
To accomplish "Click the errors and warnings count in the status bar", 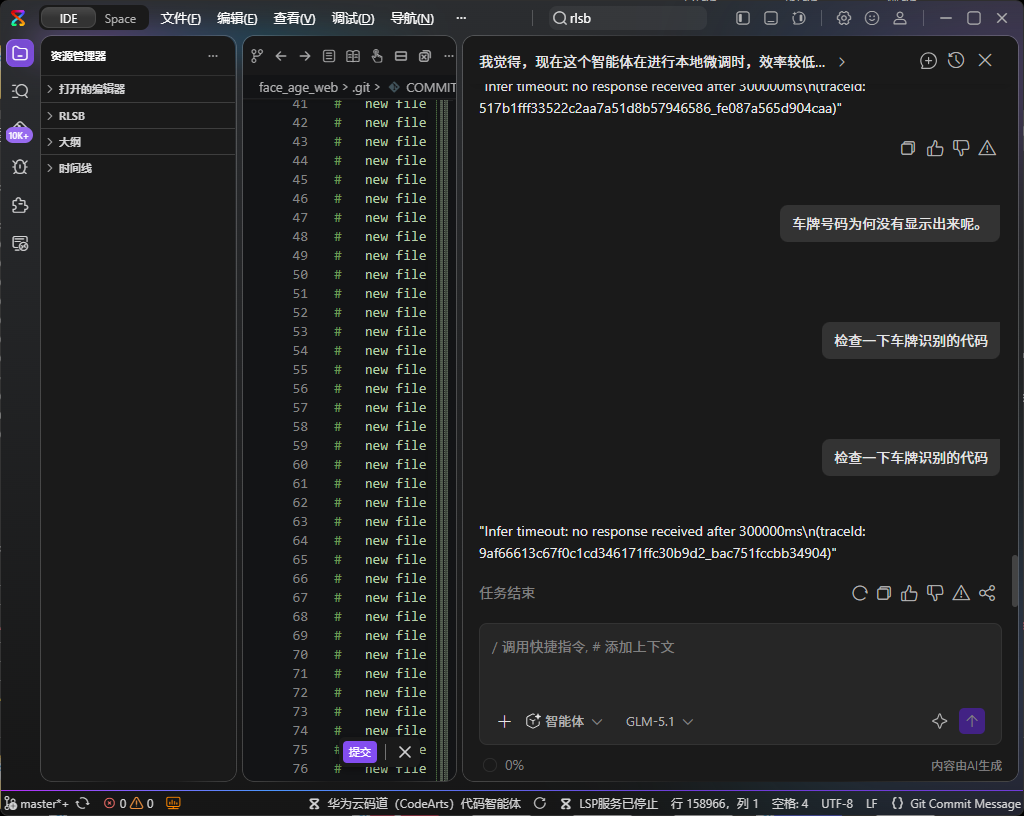I will 129,804.
